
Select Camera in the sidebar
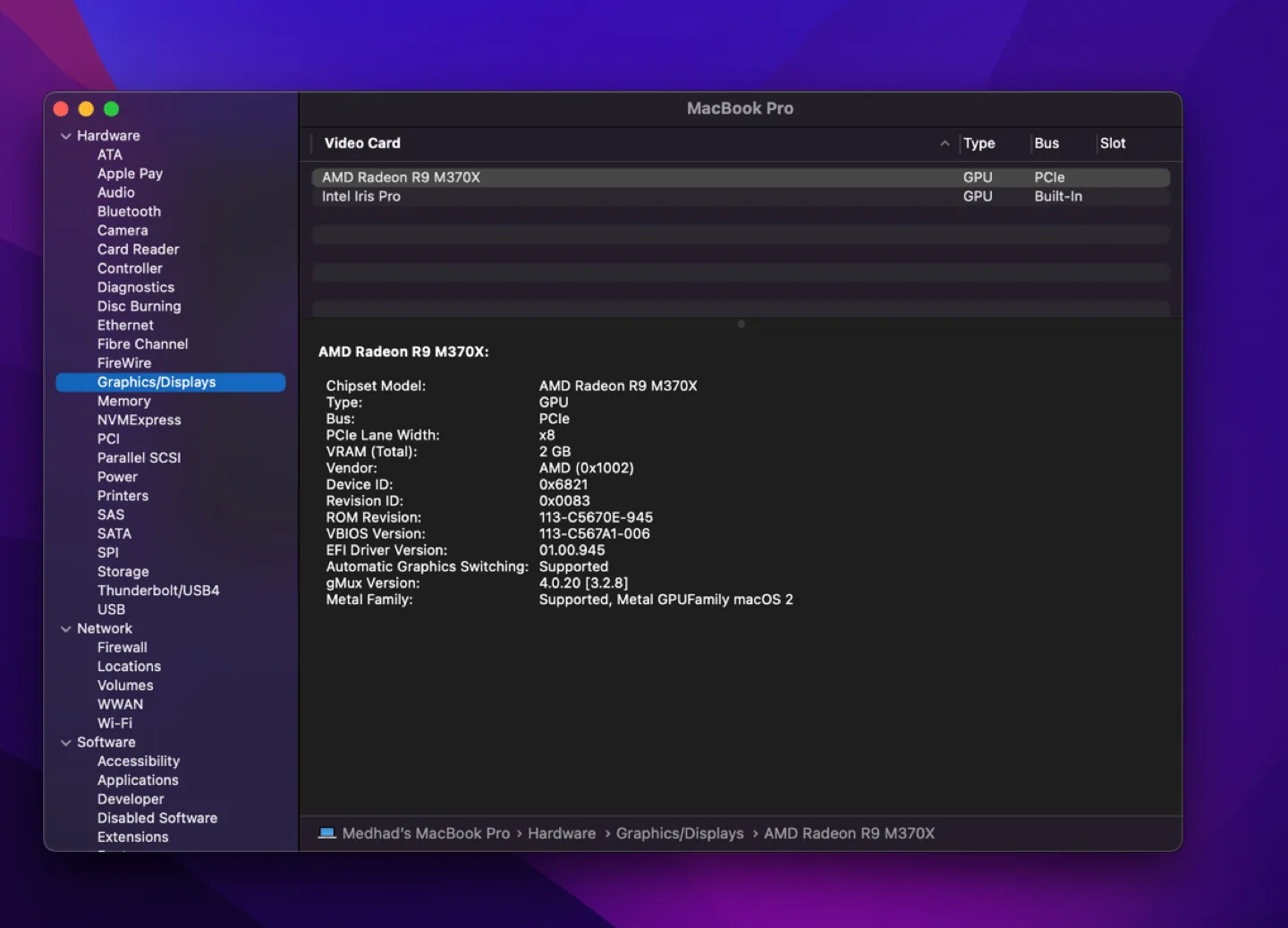click(x=123, y=230)
